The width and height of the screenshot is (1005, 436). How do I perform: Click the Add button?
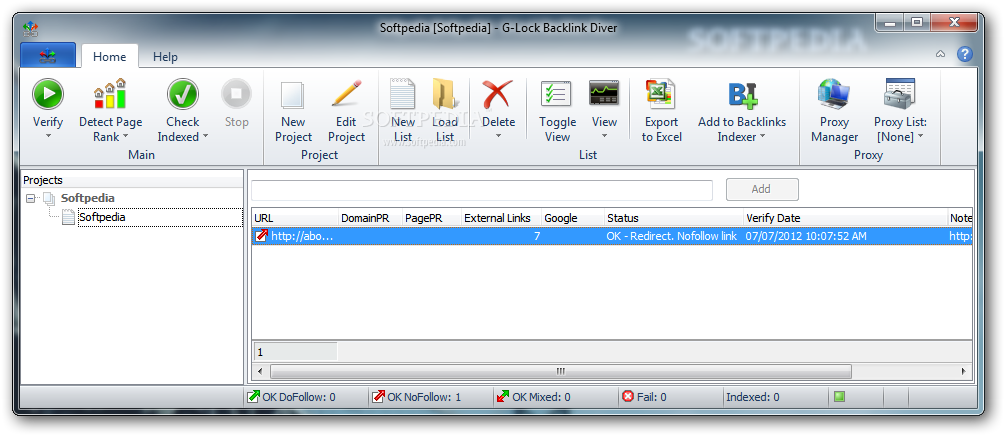(762, 189)
